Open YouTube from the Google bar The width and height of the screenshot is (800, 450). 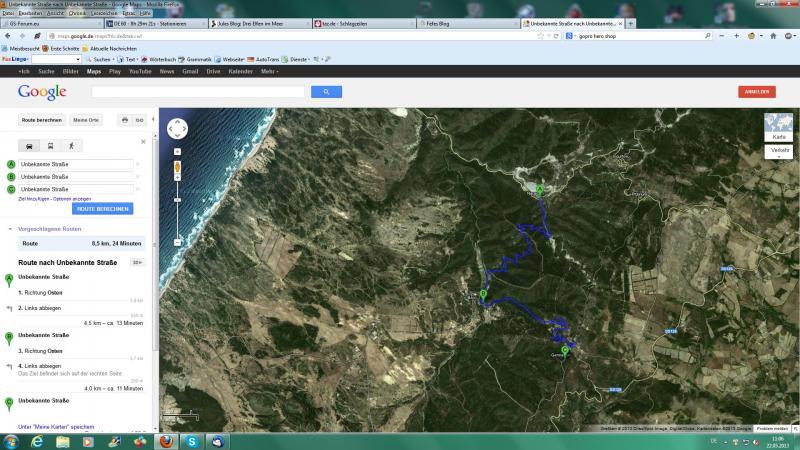click(140, 72)
